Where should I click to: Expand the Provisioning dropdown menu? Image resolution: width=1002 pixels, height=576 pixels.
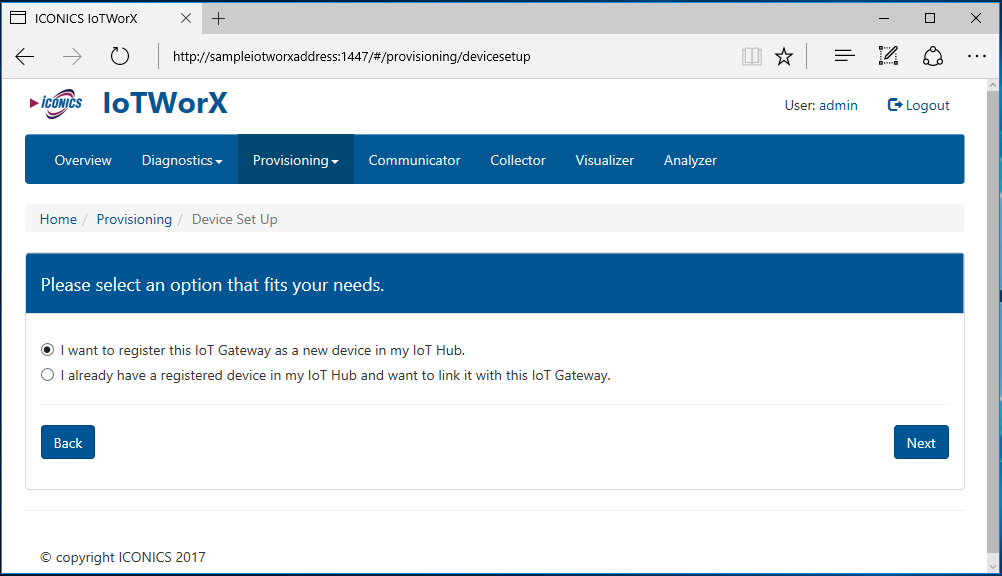[x=295, y=160]
